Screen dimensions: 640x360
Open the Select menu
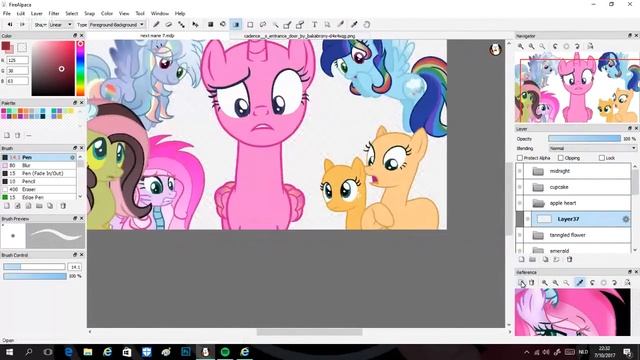click(x=71, y=13)
